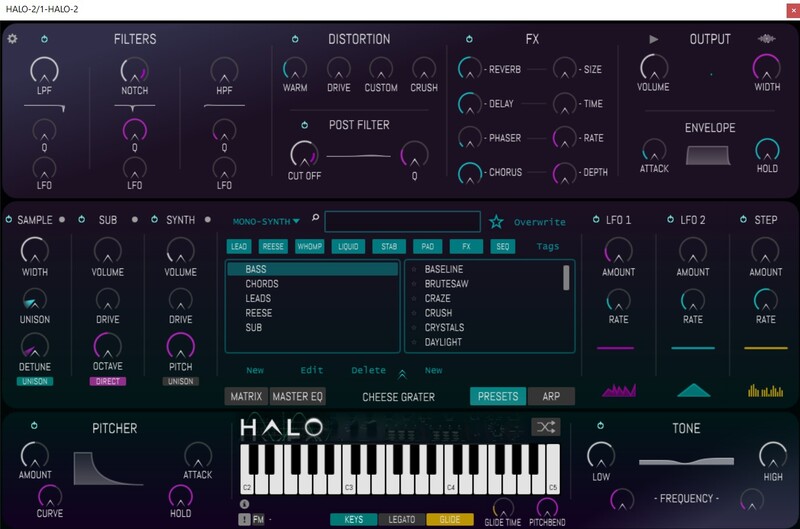Click the Output Volume knob
This screenshot has height=529, width=800.
[654, 67]
